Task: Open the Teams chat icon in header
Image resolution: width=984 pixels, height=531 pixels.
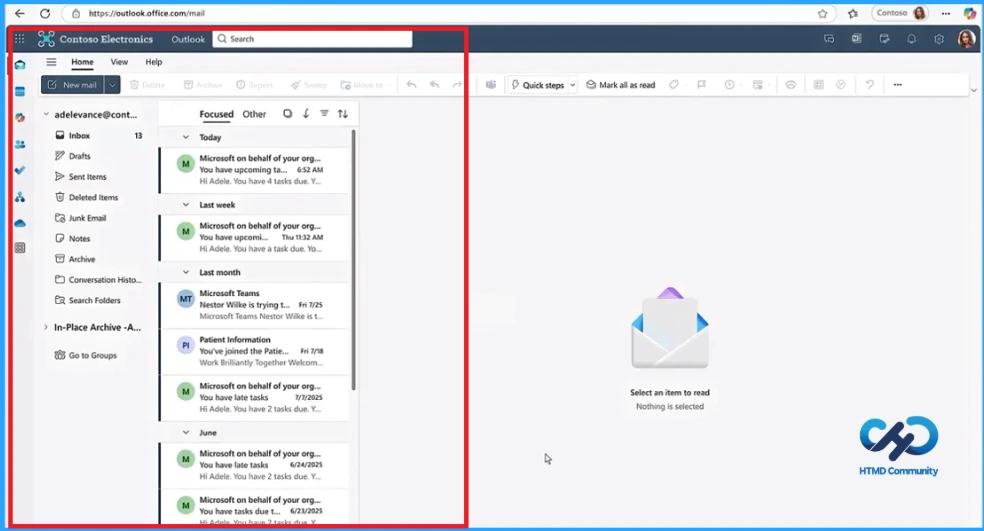Action: (829, 39)
